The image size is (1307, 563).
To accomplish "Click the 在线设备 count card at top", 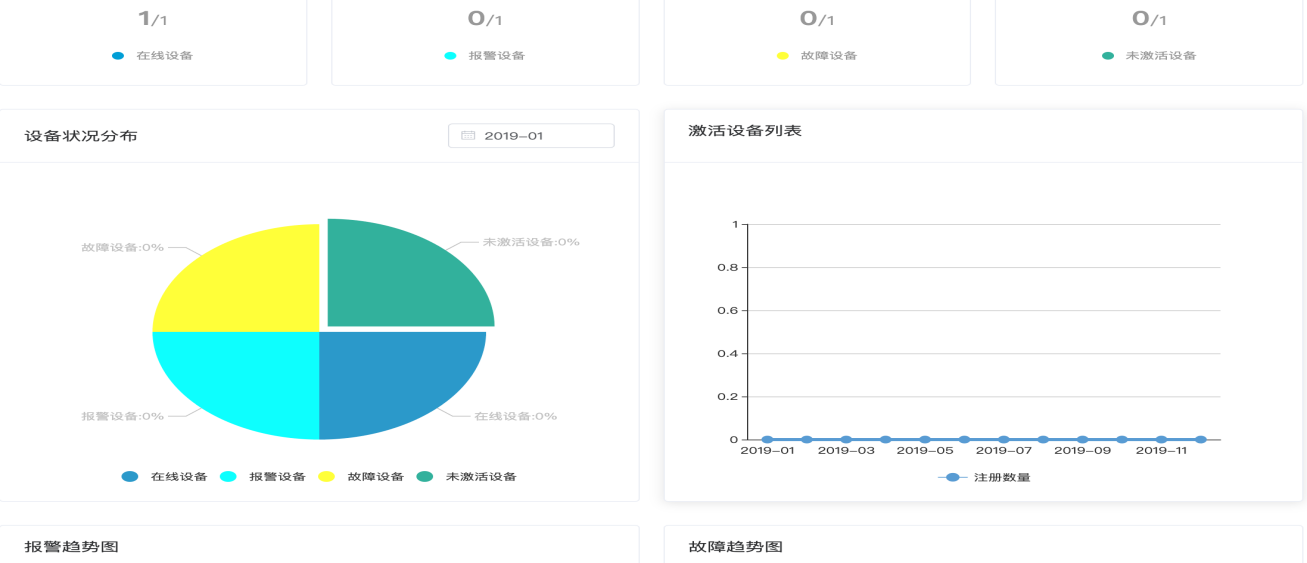I will pyautogui.click(x=152, y=40).
